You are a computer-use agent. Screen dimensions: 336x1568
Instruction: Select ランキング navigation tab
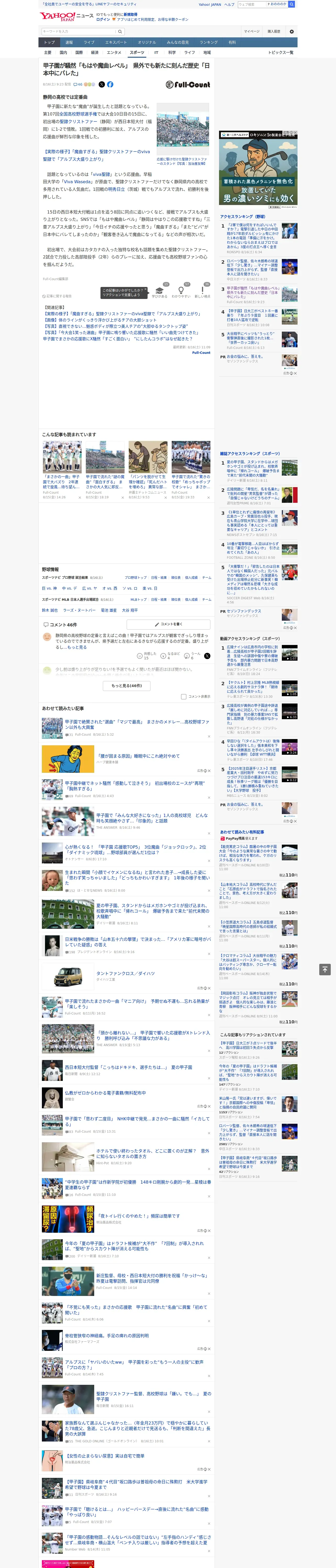(x=209, y=43)
